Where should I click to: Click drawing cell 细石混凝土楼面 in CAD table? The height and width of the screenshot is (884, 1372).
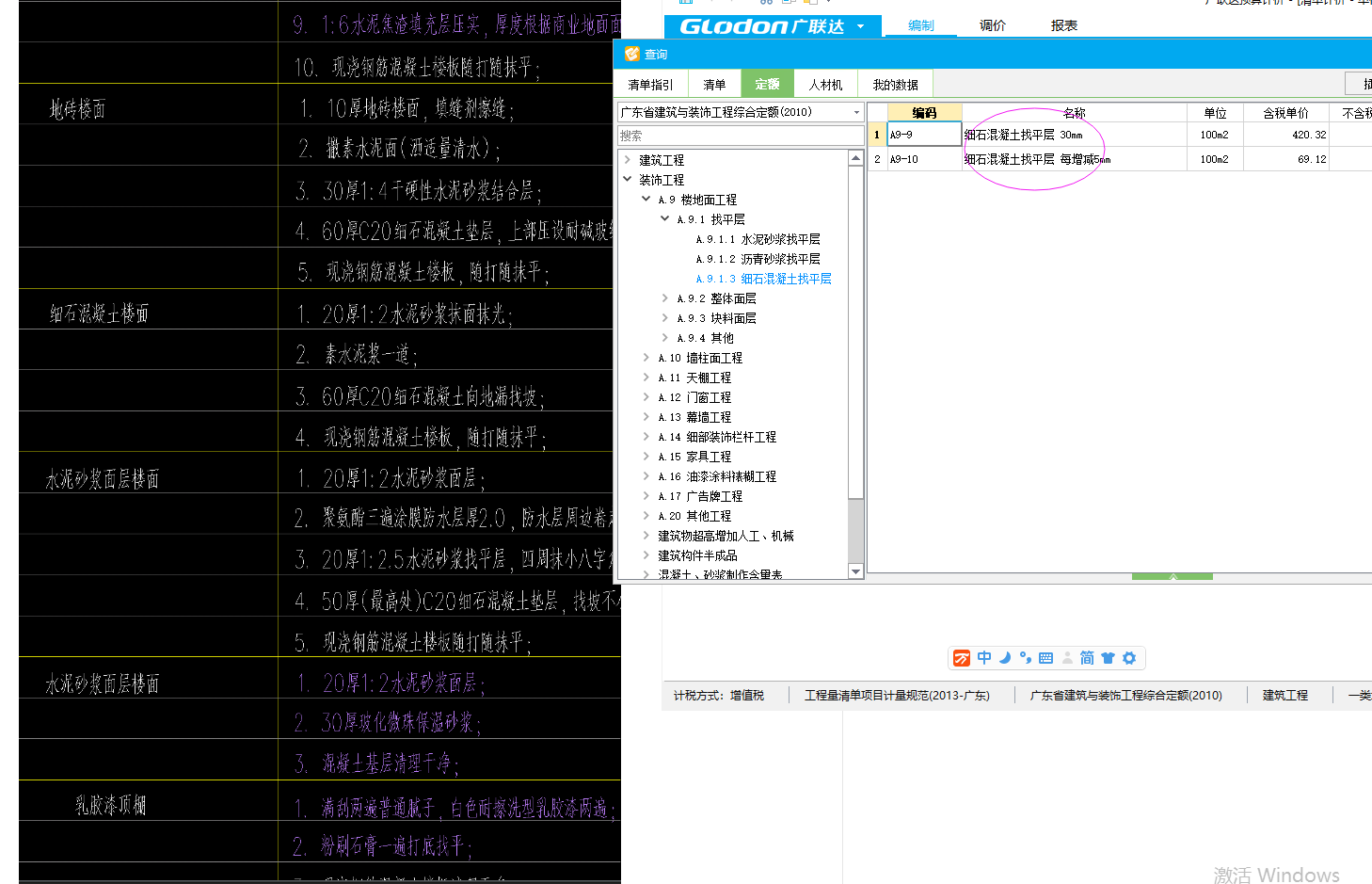tap(99, 313)
